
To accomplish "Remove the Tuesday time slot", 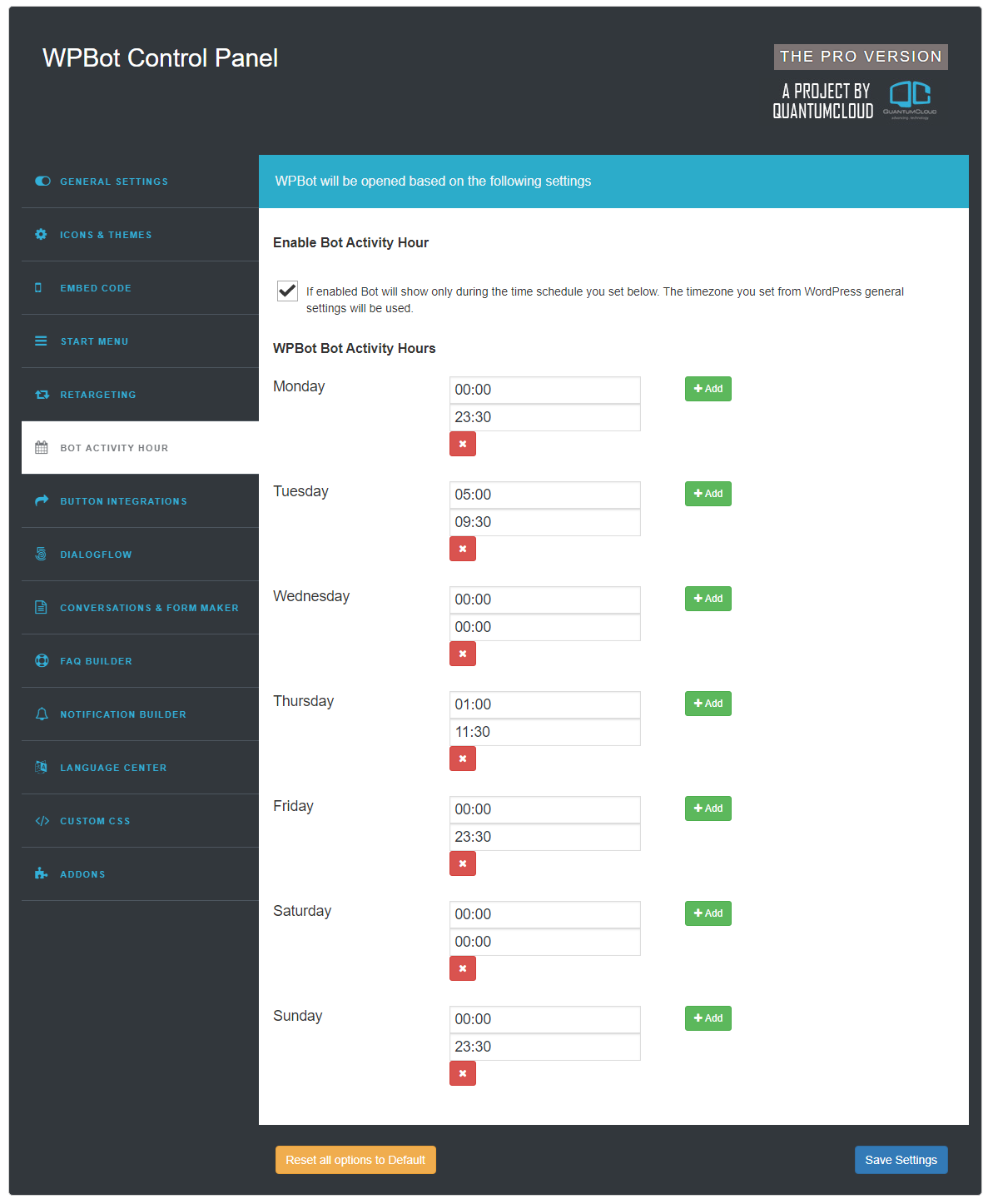I will click(x=463, y=549).
